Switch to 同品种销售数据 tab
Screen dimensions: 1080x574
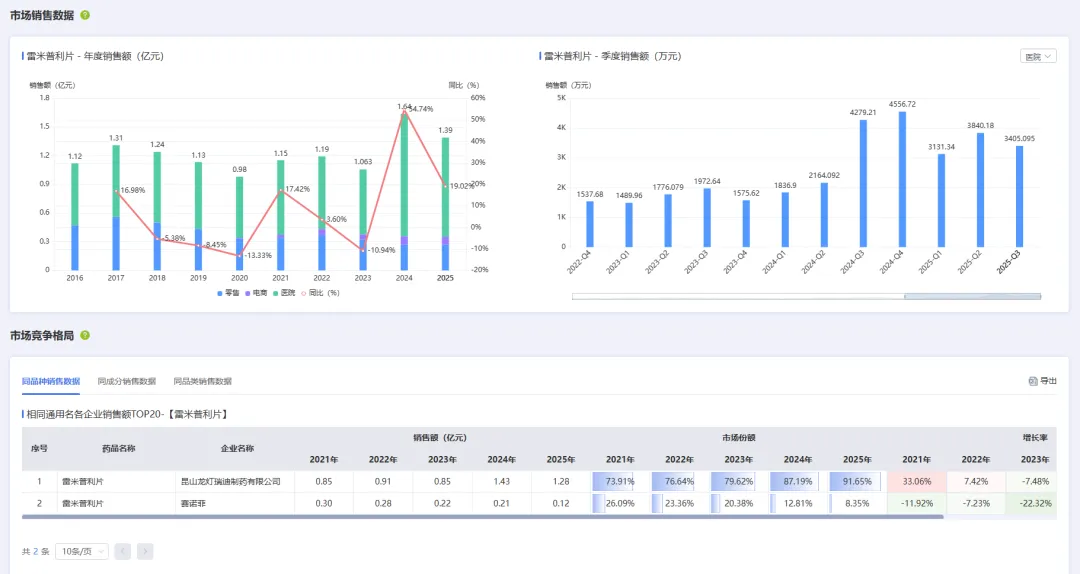[50, 381]
